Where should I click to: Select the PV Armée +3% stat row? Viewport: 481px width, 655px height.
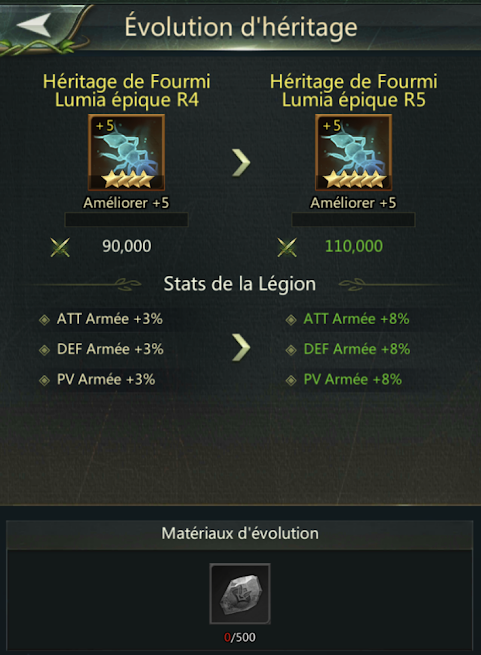pos(104,380)
